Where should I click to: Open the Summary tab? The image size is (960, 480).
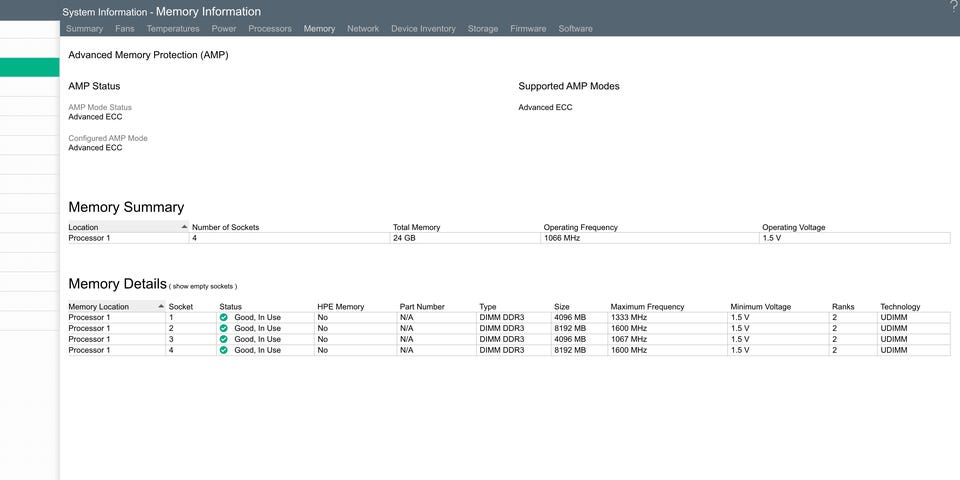pos(84,29)
